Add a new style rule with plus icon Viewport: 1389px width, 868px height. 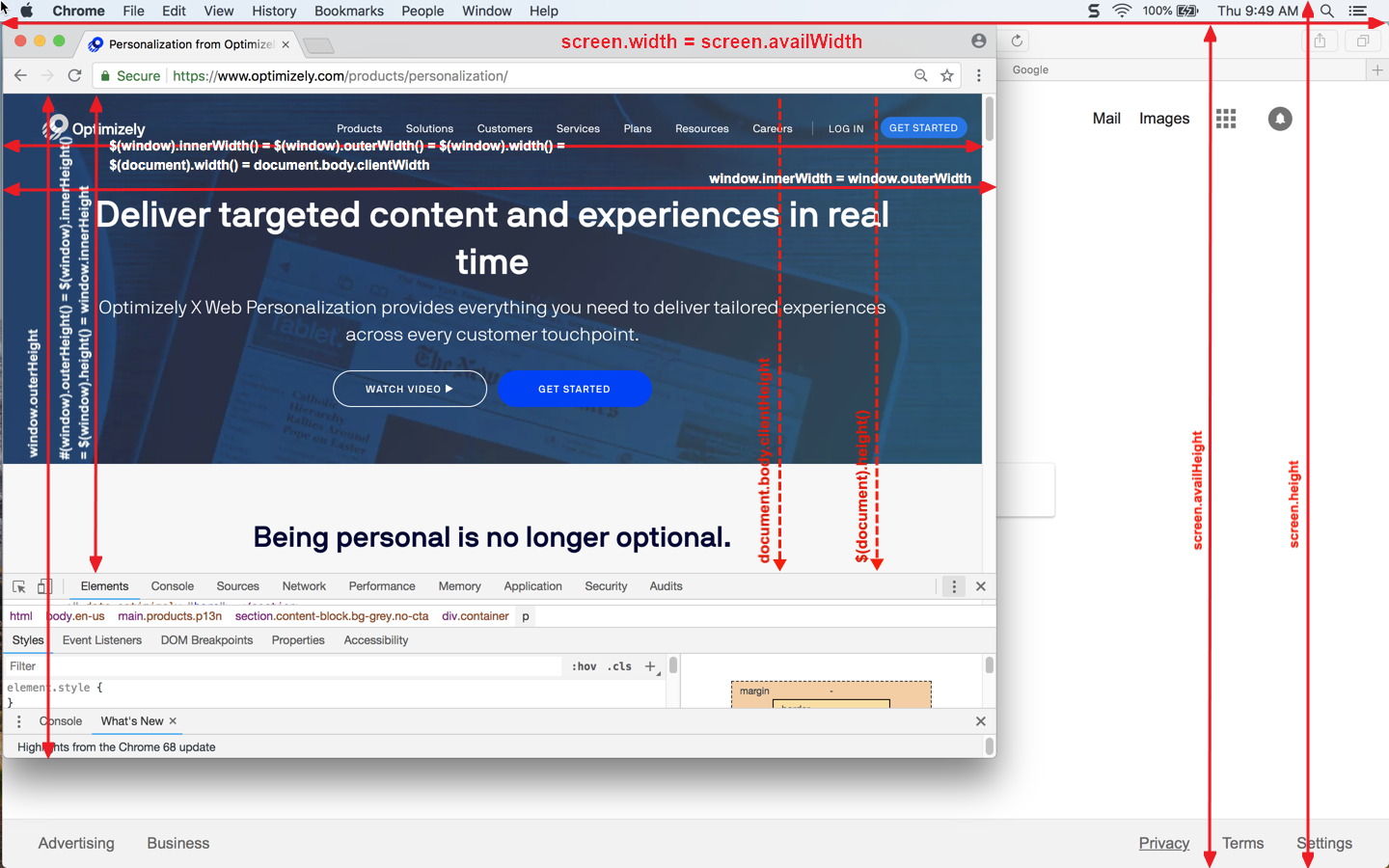[x=650, y=666]
